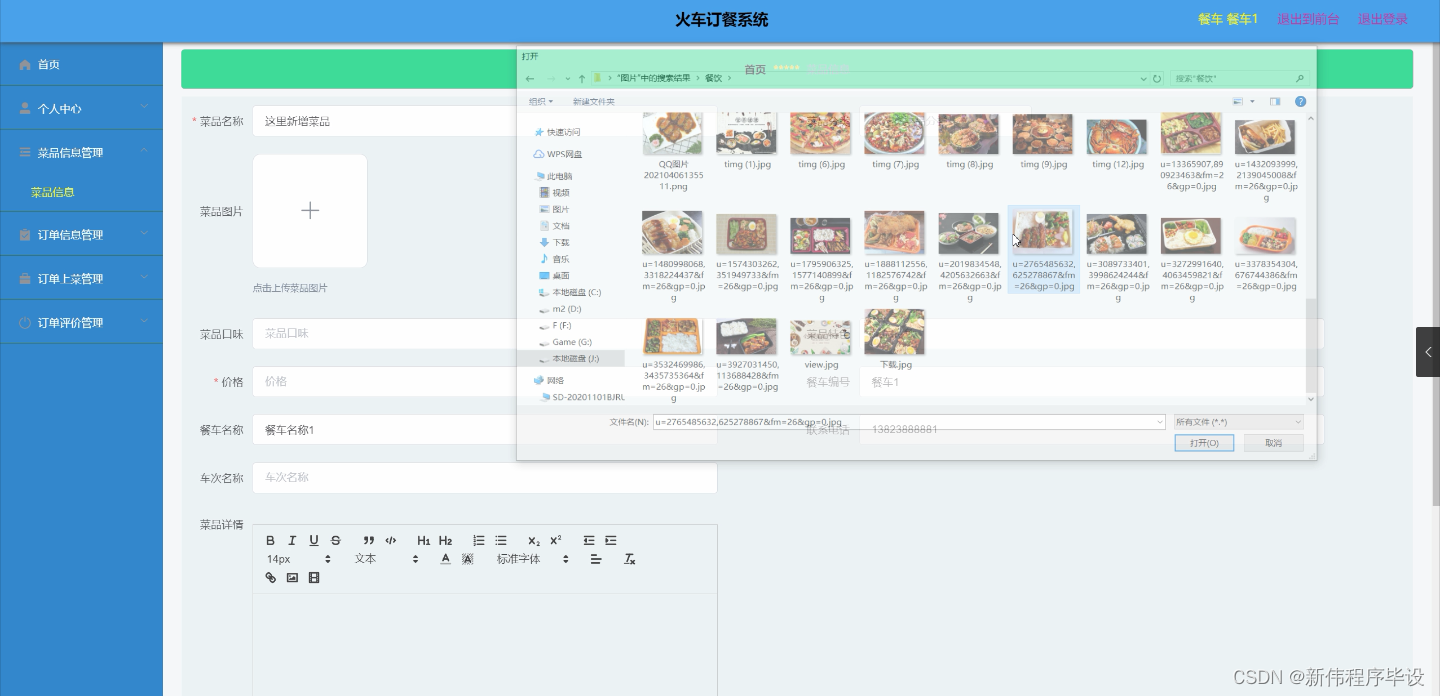The height and width of the screenshot is (696, 1440).
Task: Increase the indent in editor
Action: [611, 541]
